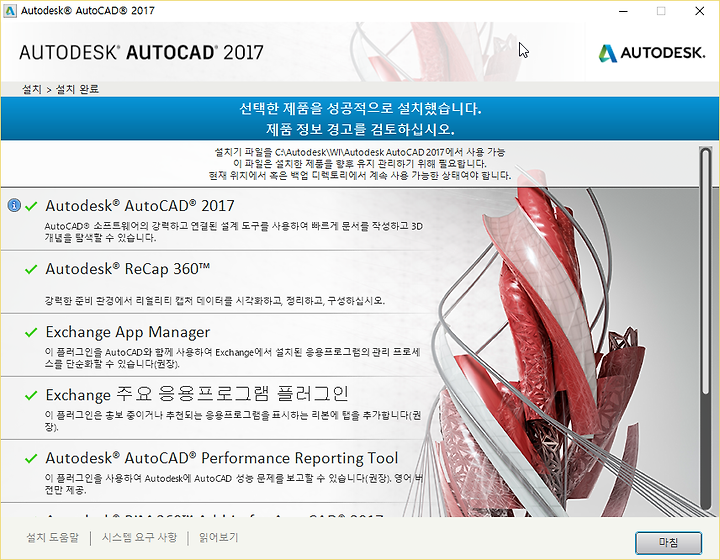Click the Exchange App Manager description text
The width and height of the screenshot is (720, 560).
tap(232, 358)
